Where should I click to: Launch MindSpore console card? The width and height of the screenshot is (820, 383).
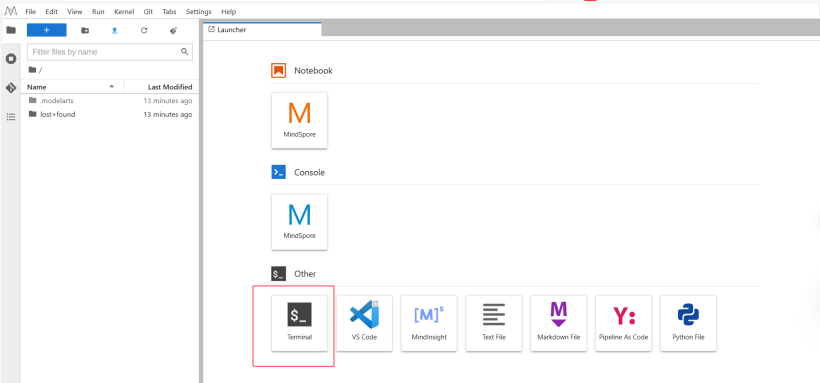(x=300, y=222)
